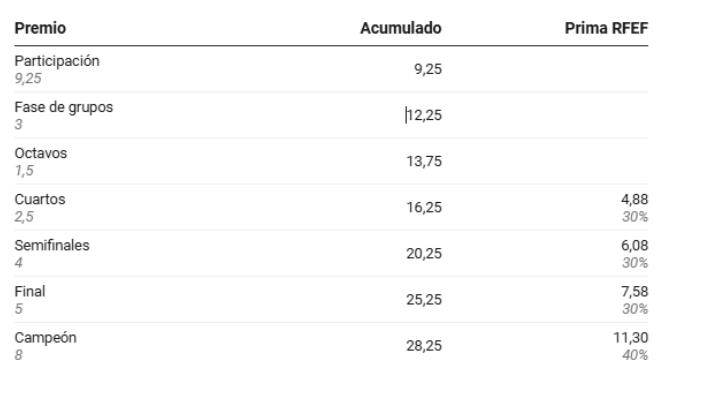Viewport: 701px width, 394px height.
Task: Select the Fase de grupos label
Action: pos(63,107)
